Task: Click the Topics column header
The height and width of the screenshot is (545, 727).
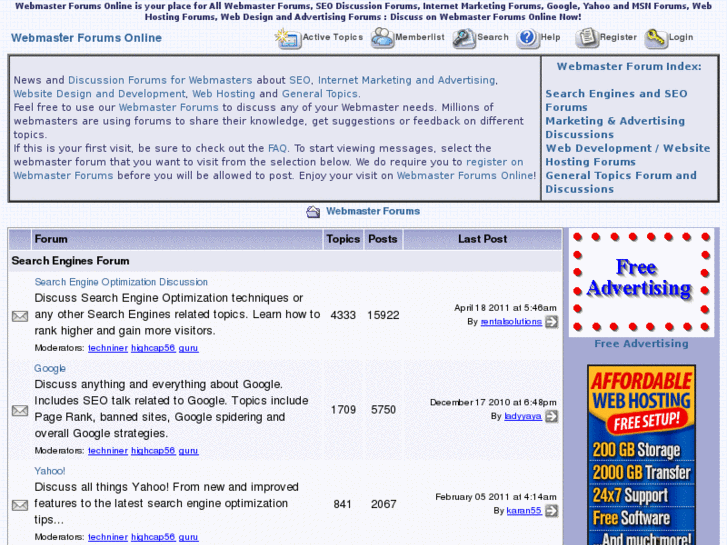Action: pos(343,239)
